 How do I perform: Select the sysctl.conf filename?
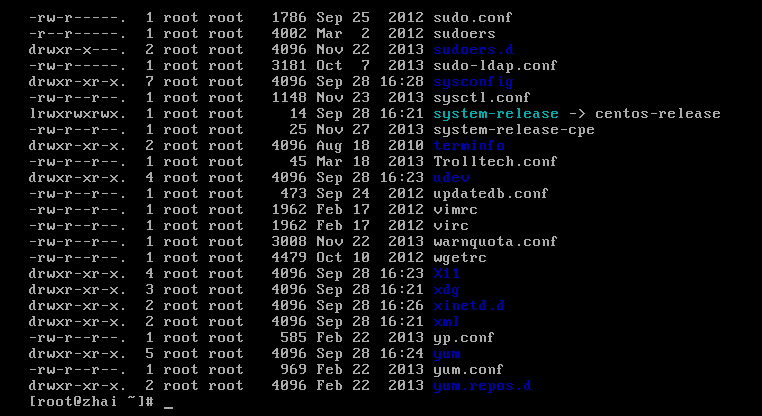(x=476, y=98)
